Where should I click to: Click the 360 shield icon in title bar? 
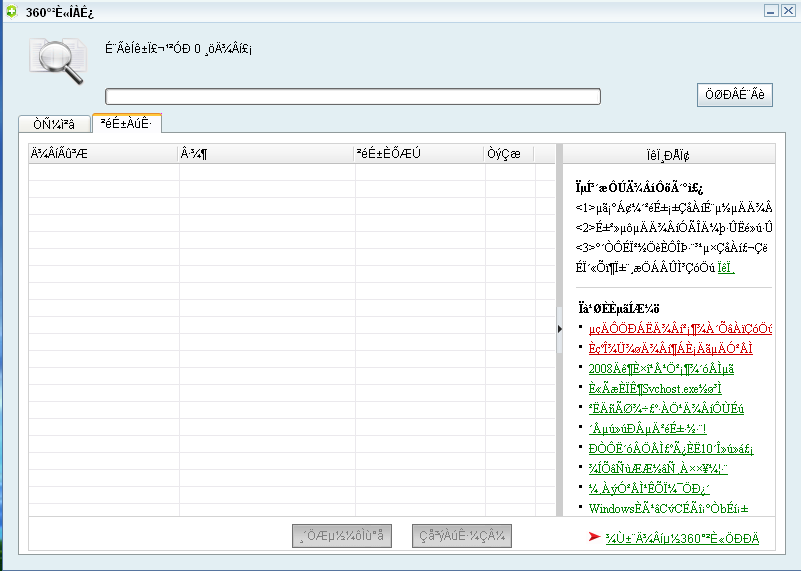(x=12, y=11)
